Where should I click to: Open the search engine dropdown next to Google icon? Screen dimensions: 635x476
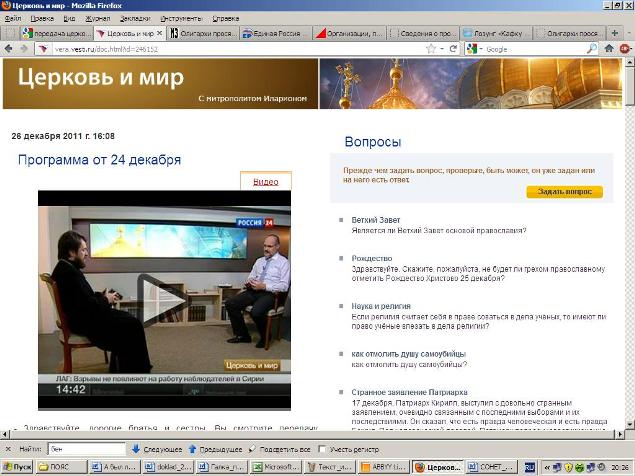[x=482, y=49]
